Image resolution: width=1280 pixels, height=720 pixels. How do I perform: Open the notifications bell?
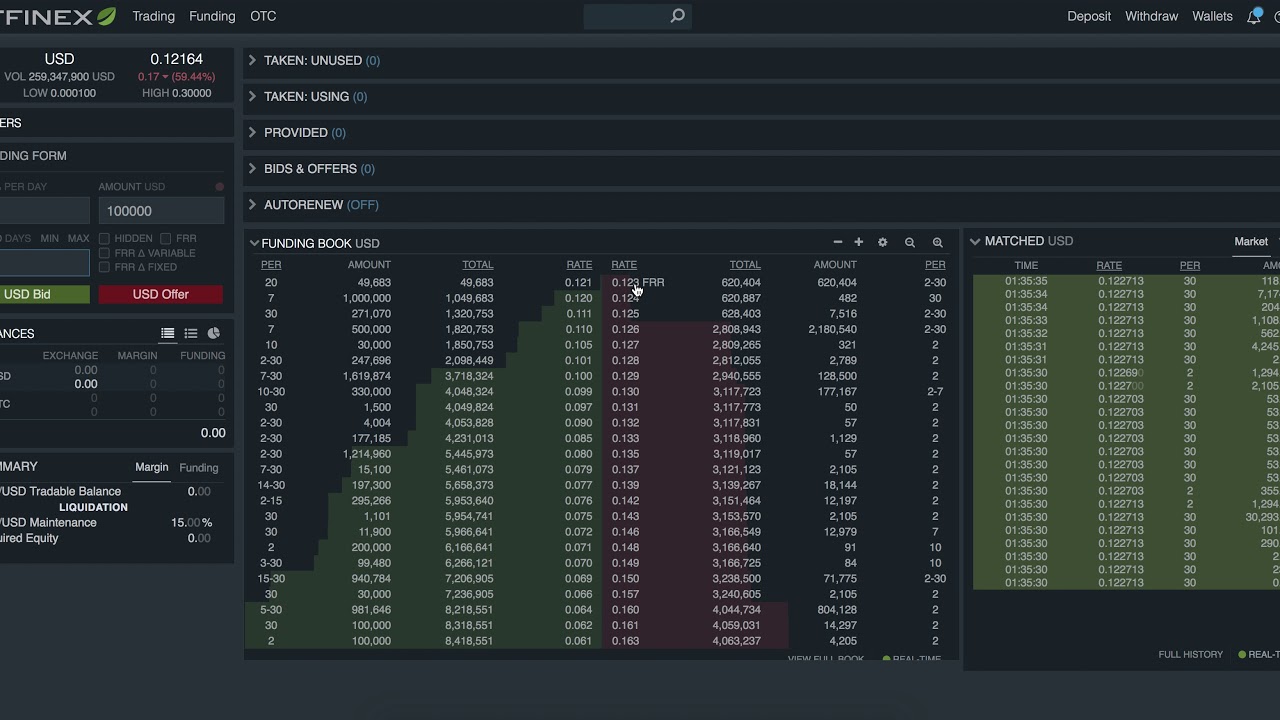(1254, 16)
